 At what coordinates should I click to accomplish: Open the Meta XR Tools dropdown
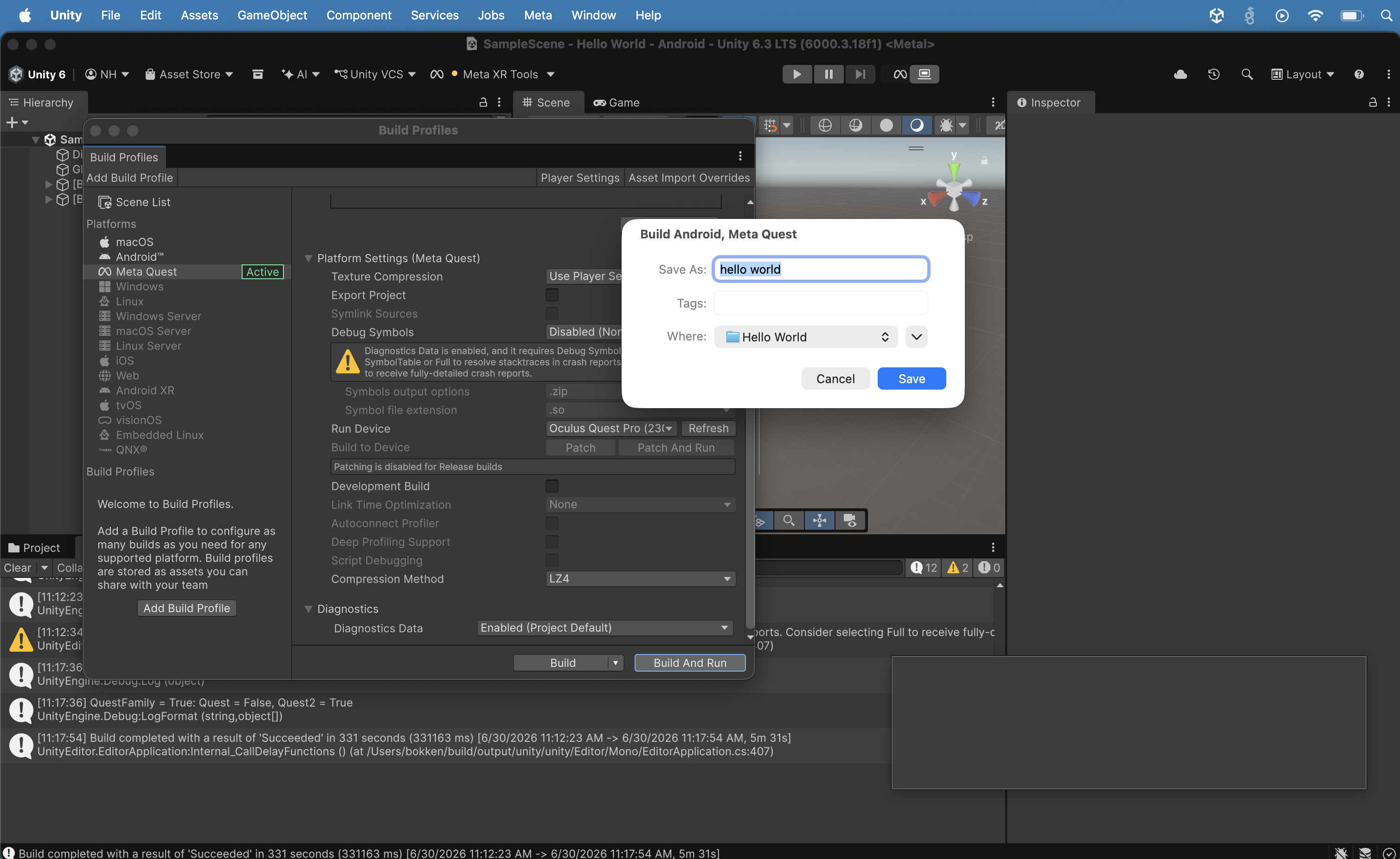click(492, 74)
